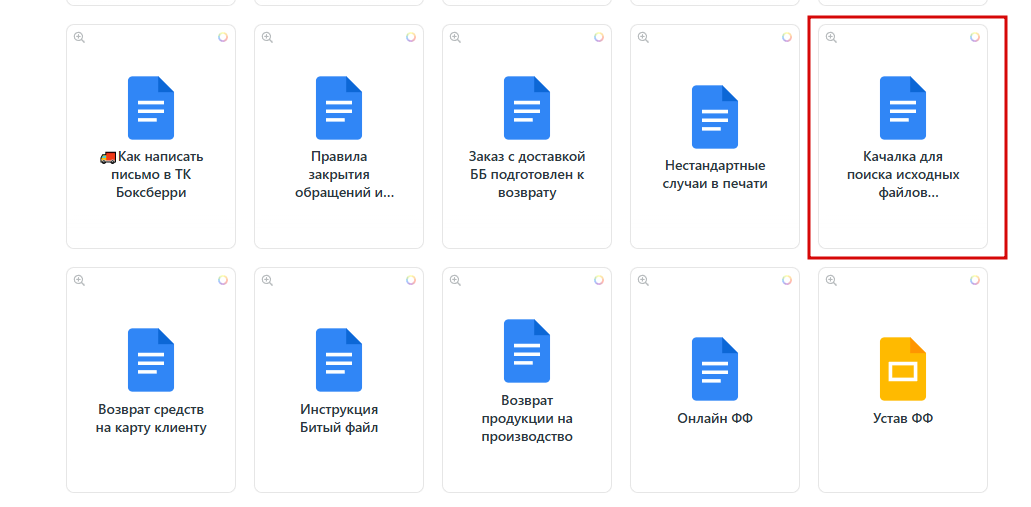Click zoom icon on "Возврат средств на карту" card
1031x507 pixels.
tap(79, 280)
